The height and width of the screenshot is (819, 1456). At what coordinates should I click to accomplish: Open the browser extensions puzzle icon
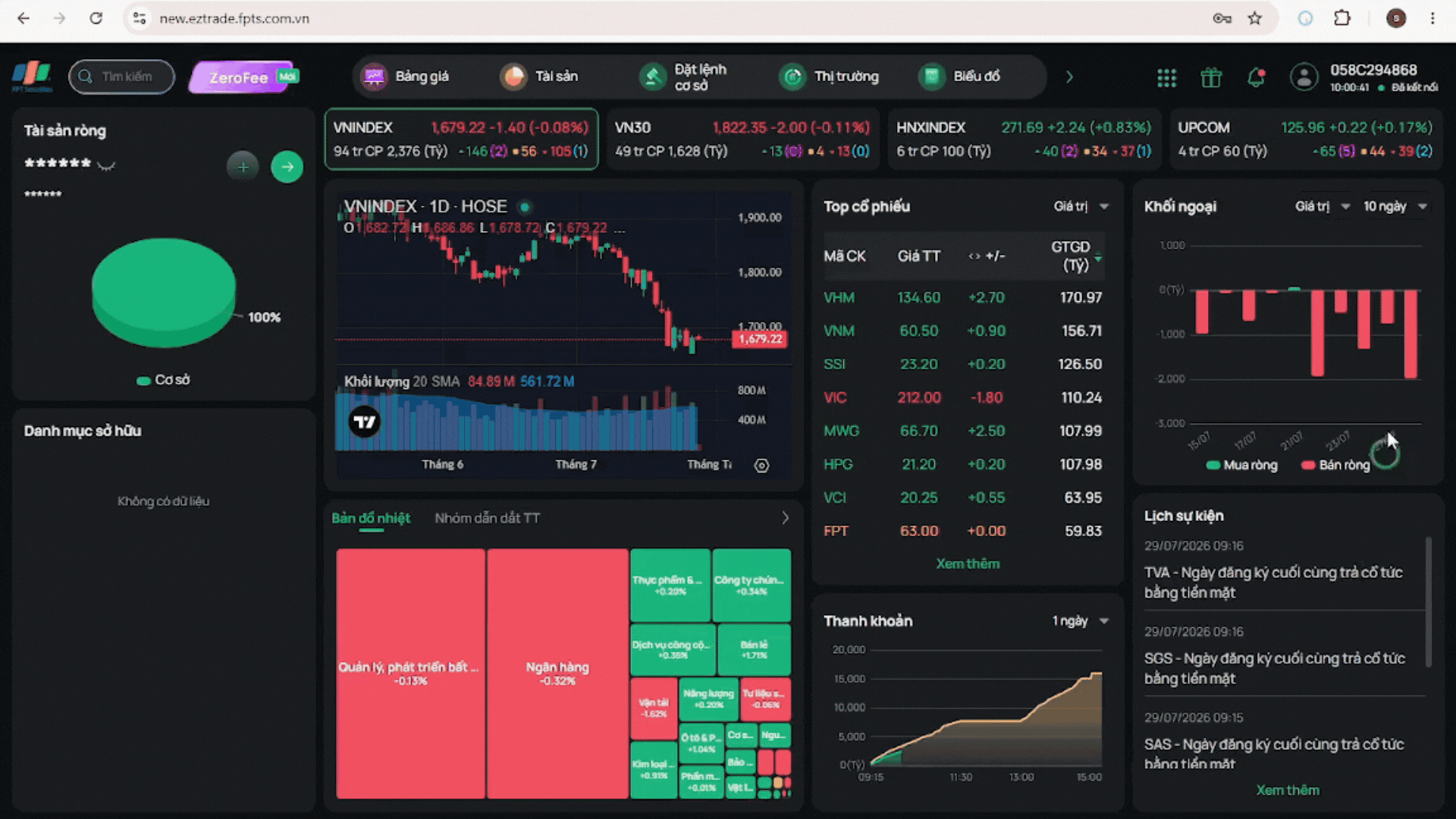pos(1342,18)
